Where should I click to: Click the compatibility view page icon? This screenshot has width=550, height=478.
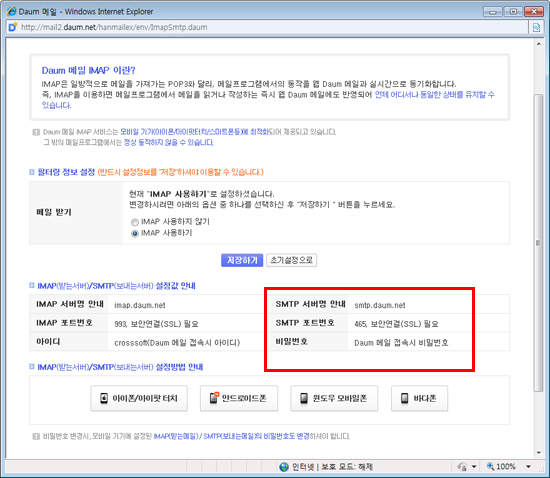(536, 27)
